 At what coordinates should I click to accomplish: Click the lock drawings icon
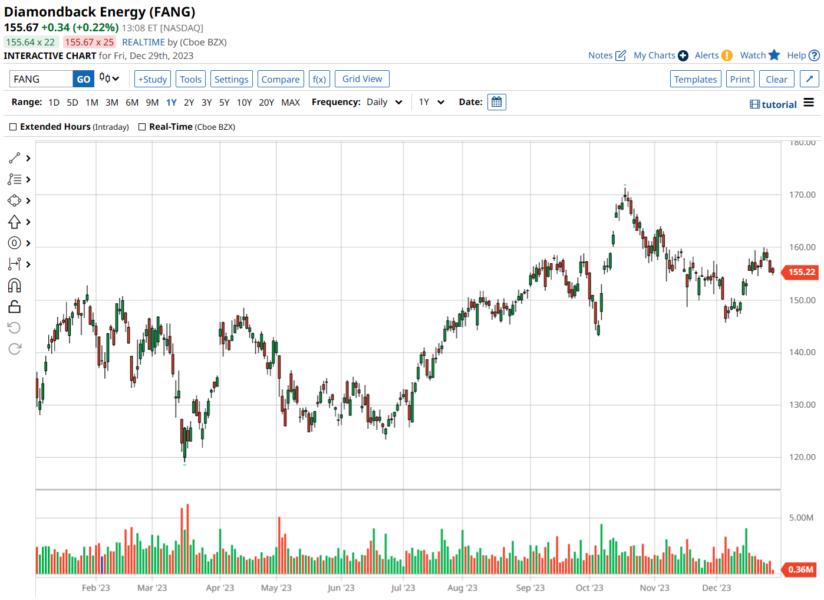click(14, 306)
